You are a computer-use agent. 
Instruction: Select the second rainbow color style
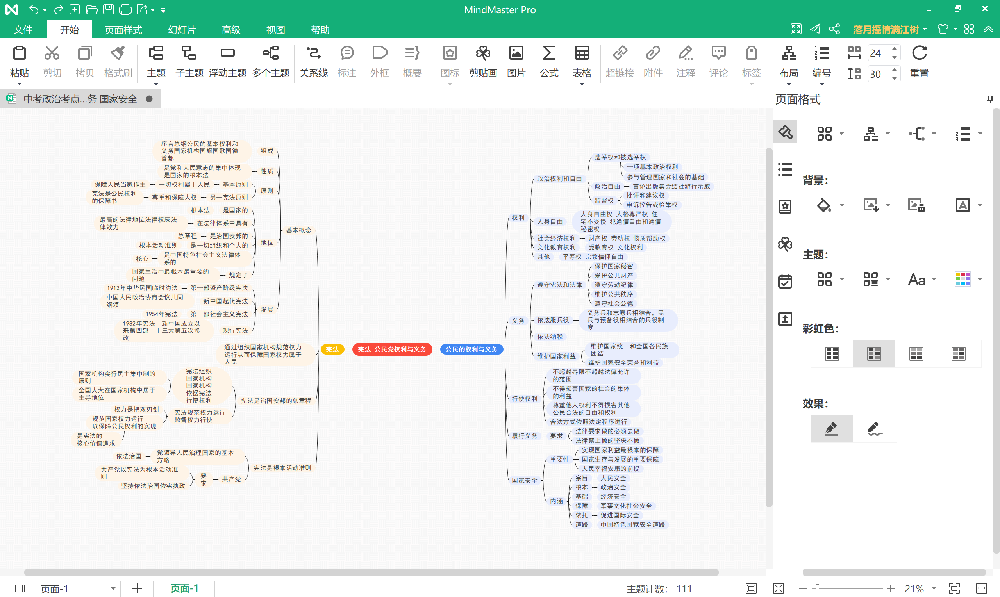(873, 353)
